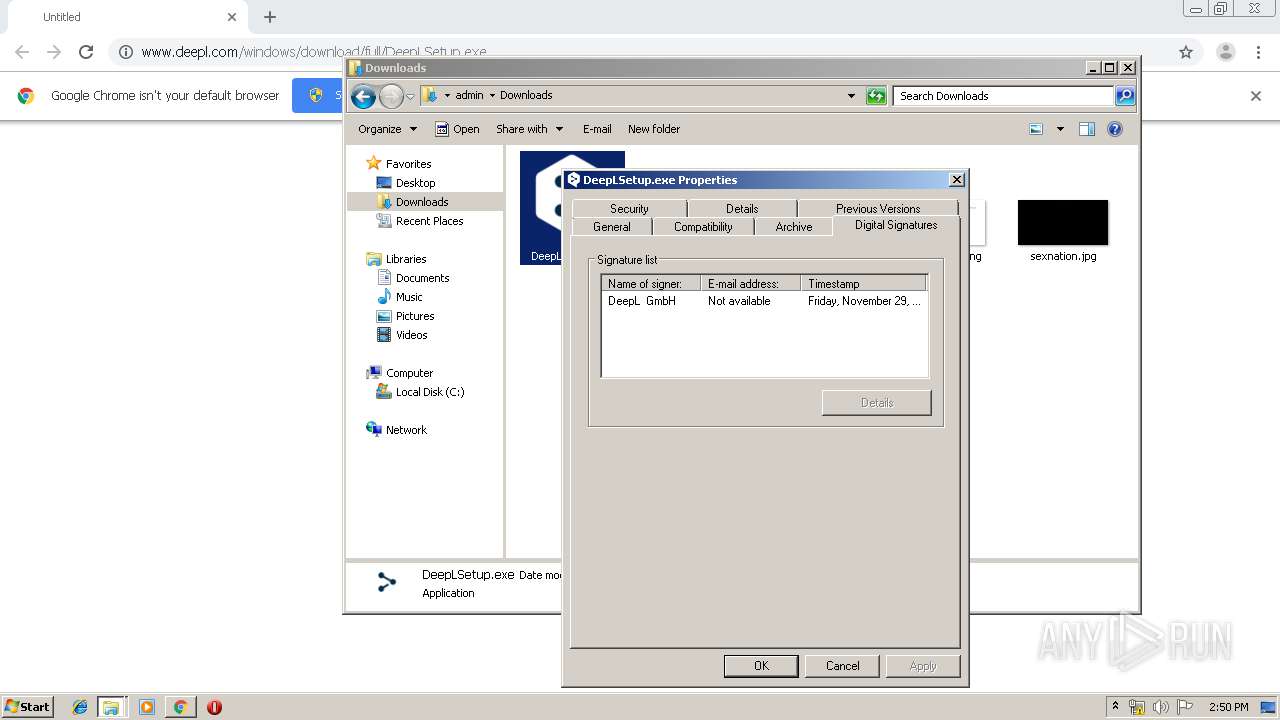1280x720 pixels.
Task: Click New folder in the toolbar
Action: coord(654,129)
